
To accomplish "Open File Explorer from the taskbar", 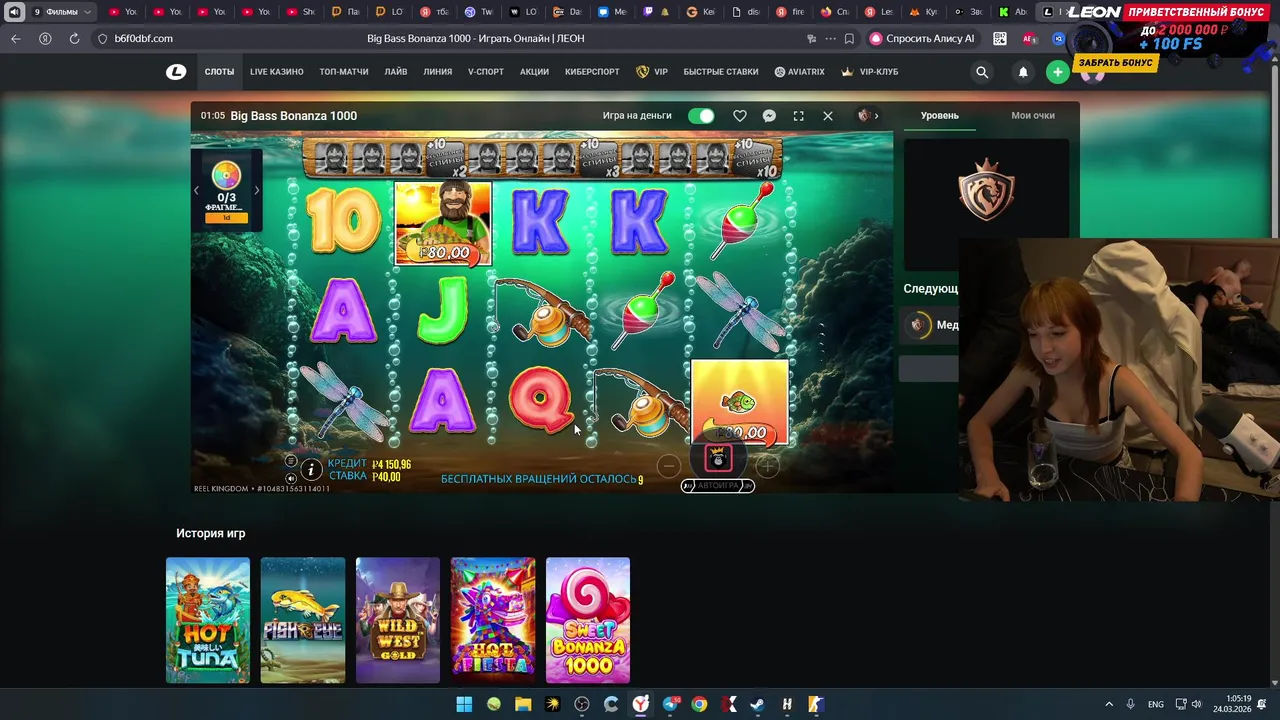I will pyautogui.click(x=523, y=704).
